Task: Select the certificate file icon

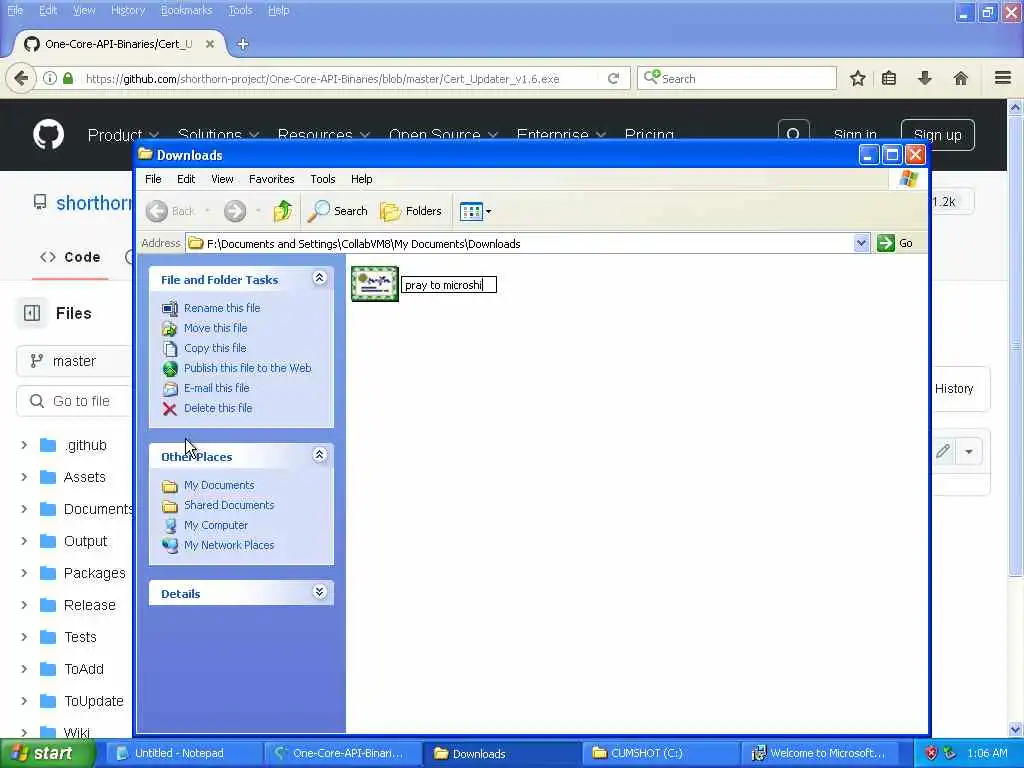Action: (375, 284)
